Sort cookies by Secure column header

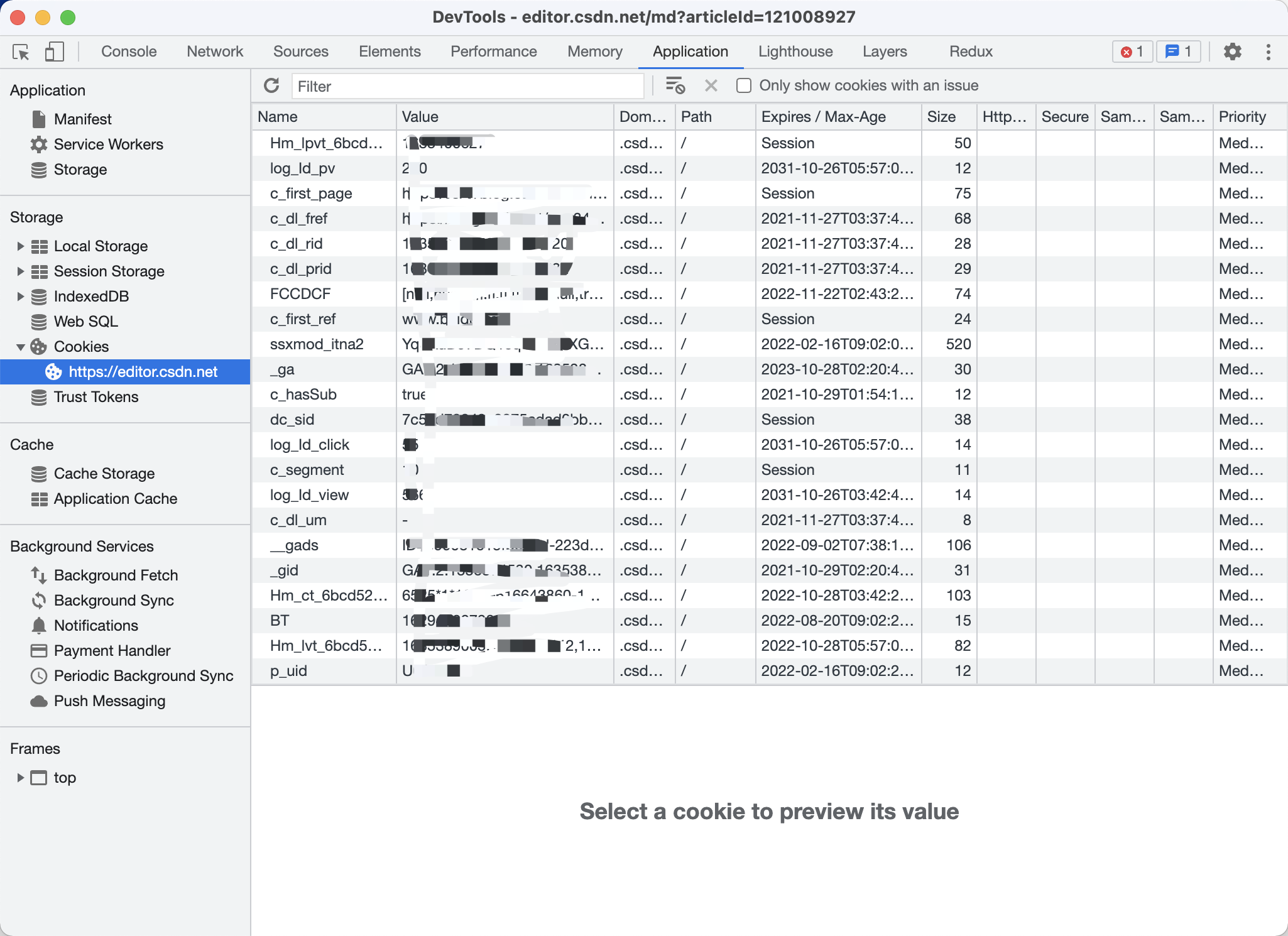click(x=1066, y=117)
